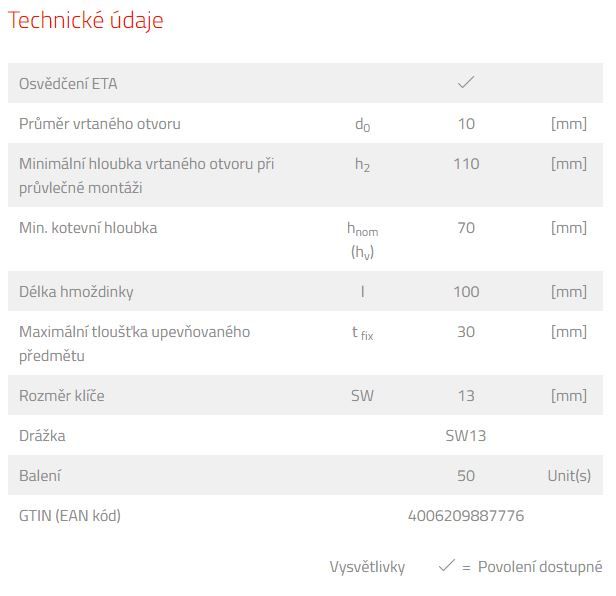Click the "Vysvětlivky" legend label
616x596 pixels.
(367, 567)
